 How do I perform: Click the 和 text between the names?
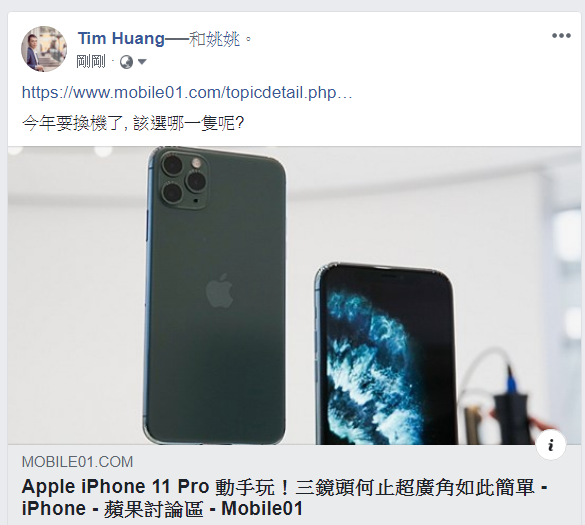(x=197, y=39)
